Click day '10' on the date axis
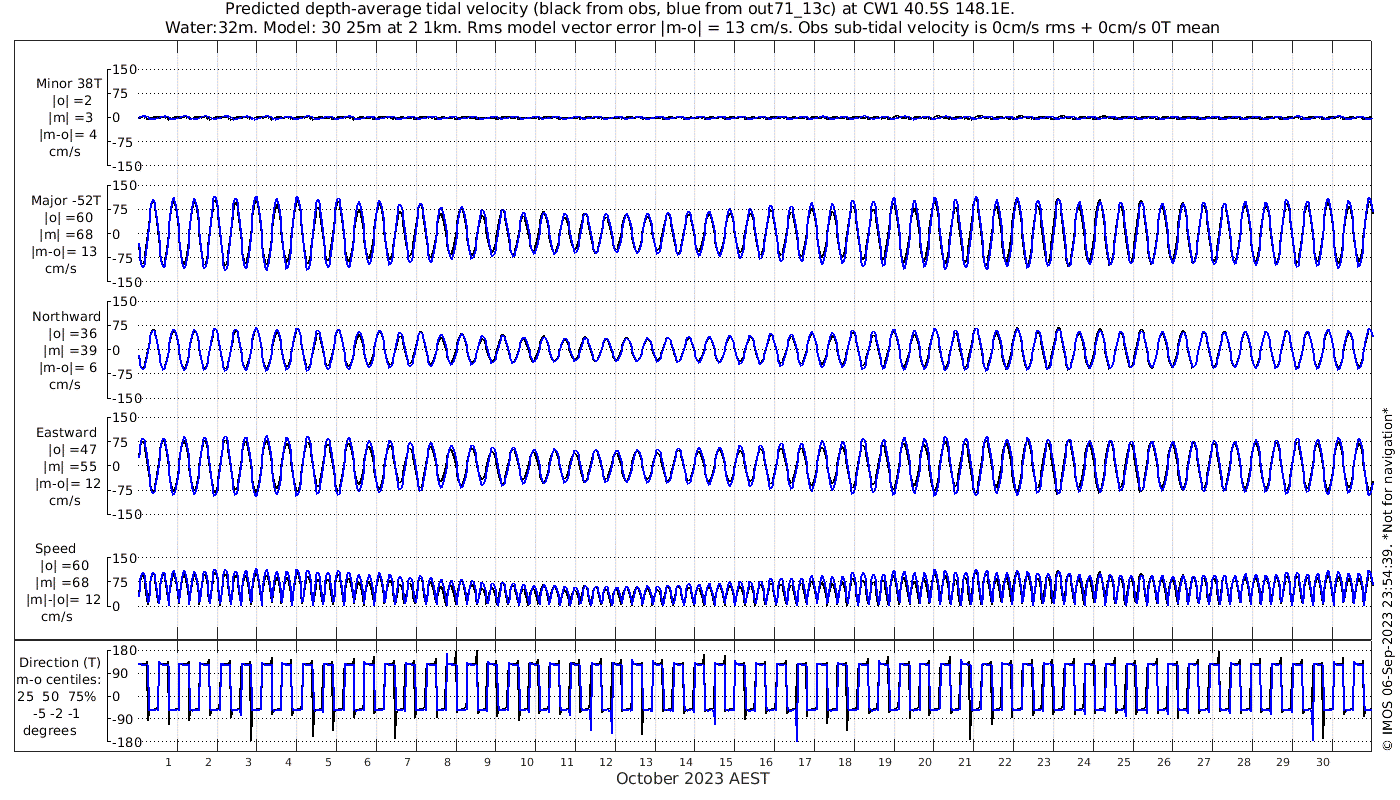1400x800 pixels. pos(527,762)
